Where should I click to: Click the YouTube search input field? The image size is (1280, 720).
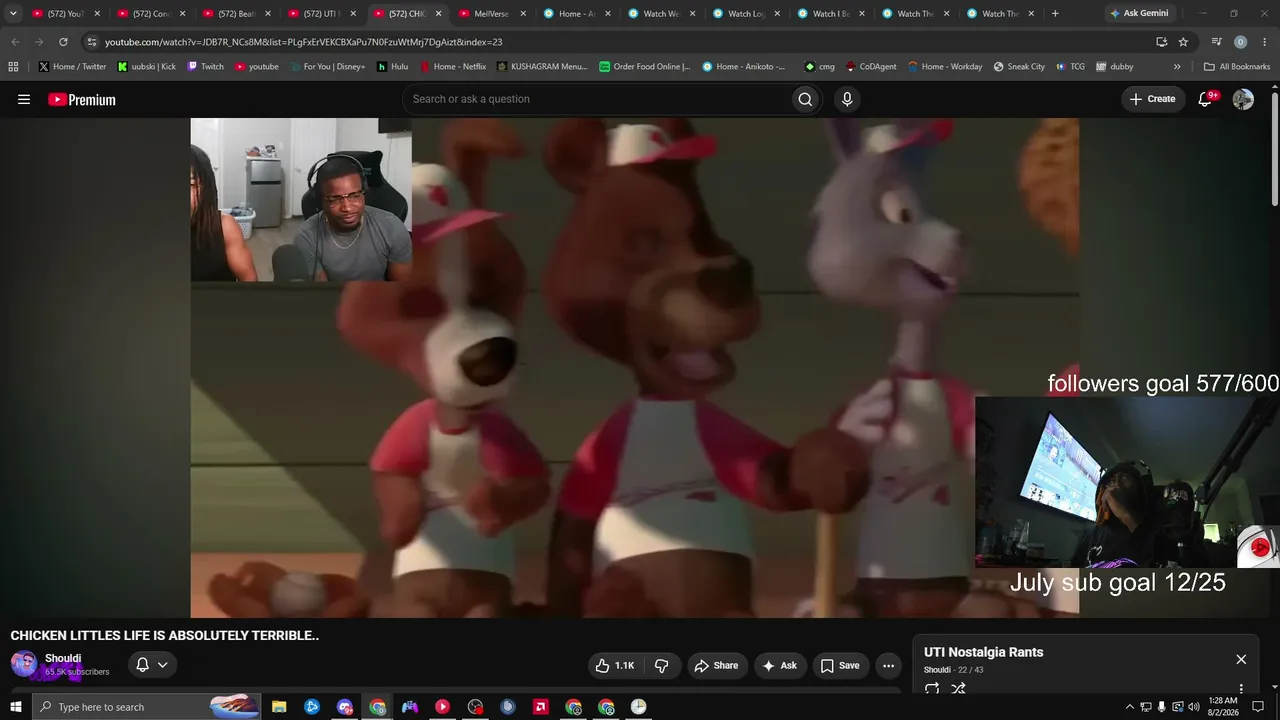tap(596, 99)
